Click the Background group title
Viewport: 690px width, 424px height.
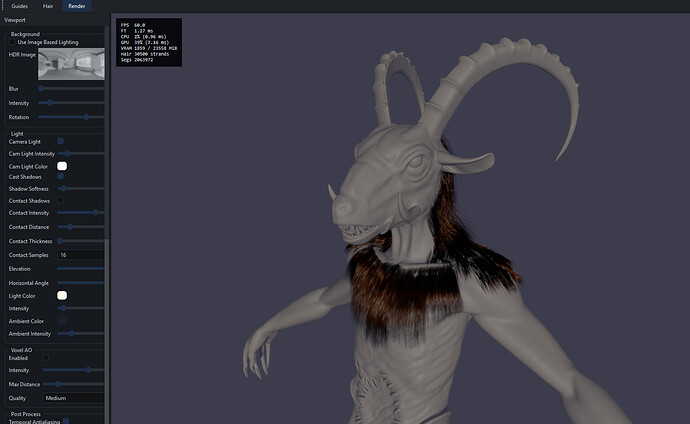coord(25,34)
